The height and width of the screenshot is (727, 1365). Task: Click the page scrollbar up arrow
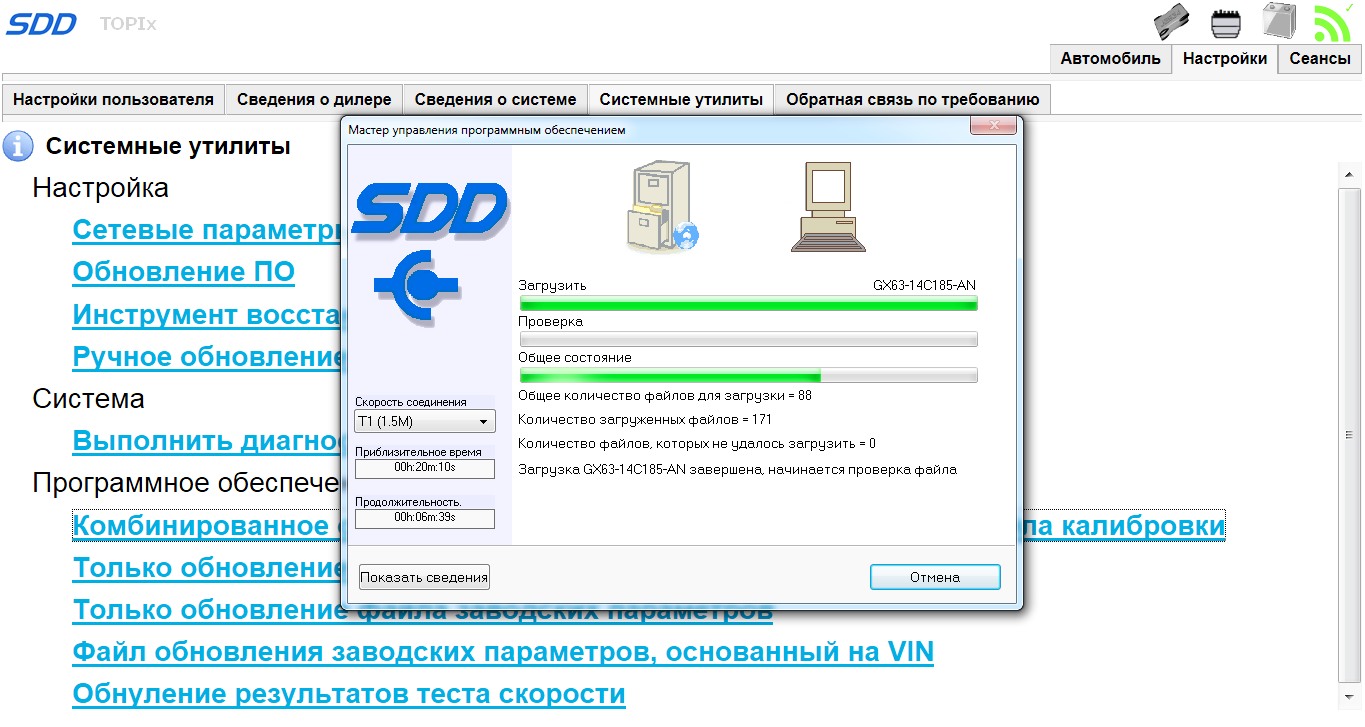(x=1347, y=174)
